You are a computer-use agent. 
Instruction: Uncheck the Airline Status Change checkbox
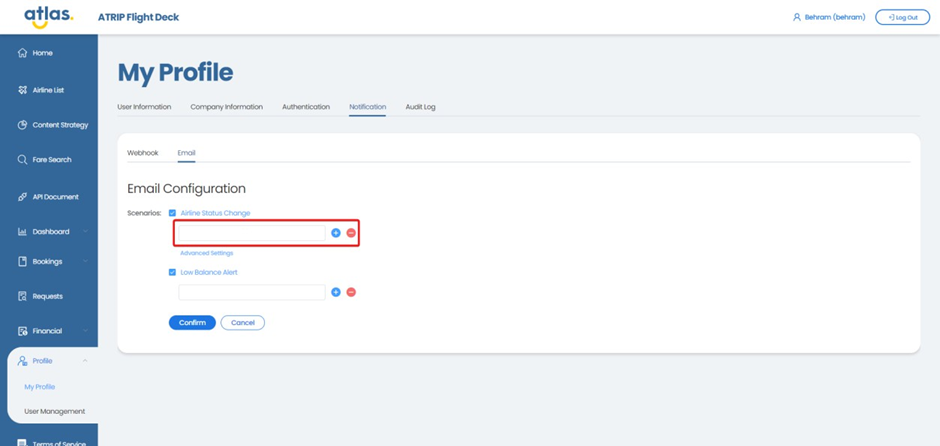click(173, 213)
